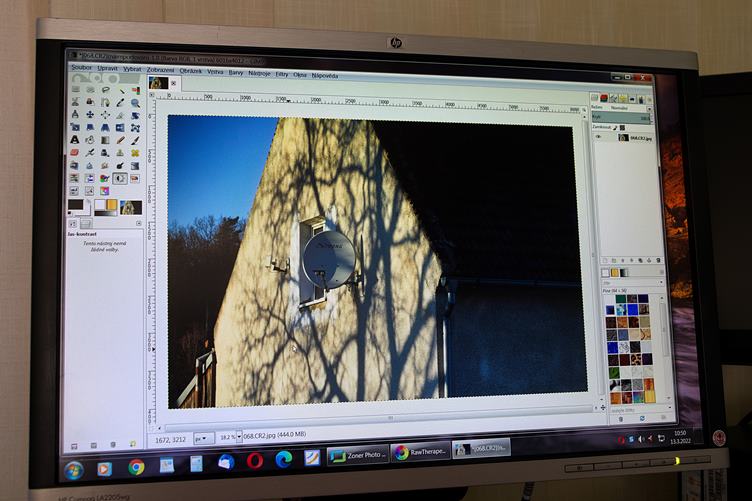Click the dark foreground color swatch
Screen dimensions: 752x501
pyautogui.click(x=76, y=206)
